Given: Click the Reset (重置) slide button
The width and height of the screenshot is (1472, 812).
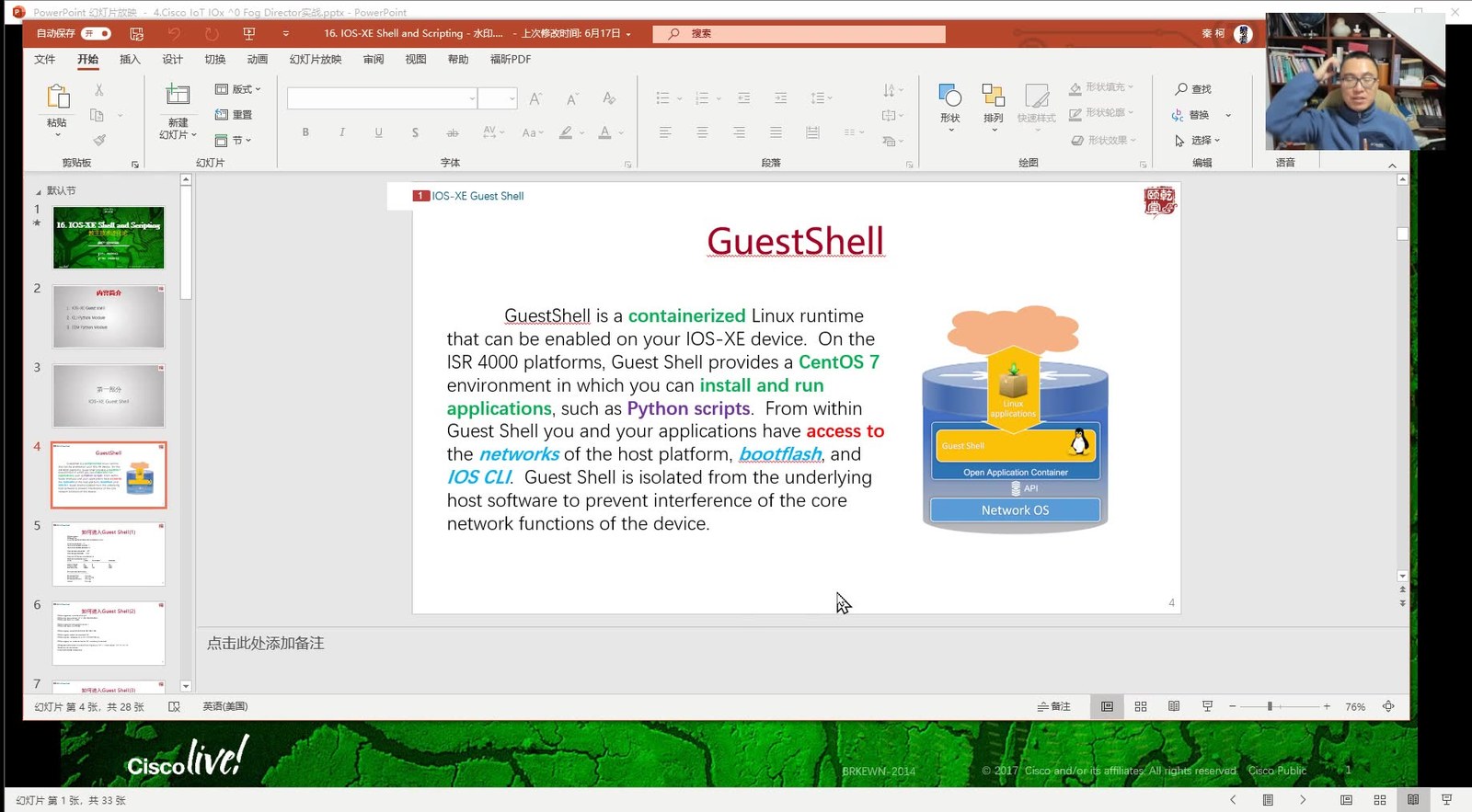Looking at the screenshot, I should click(234, 115).
